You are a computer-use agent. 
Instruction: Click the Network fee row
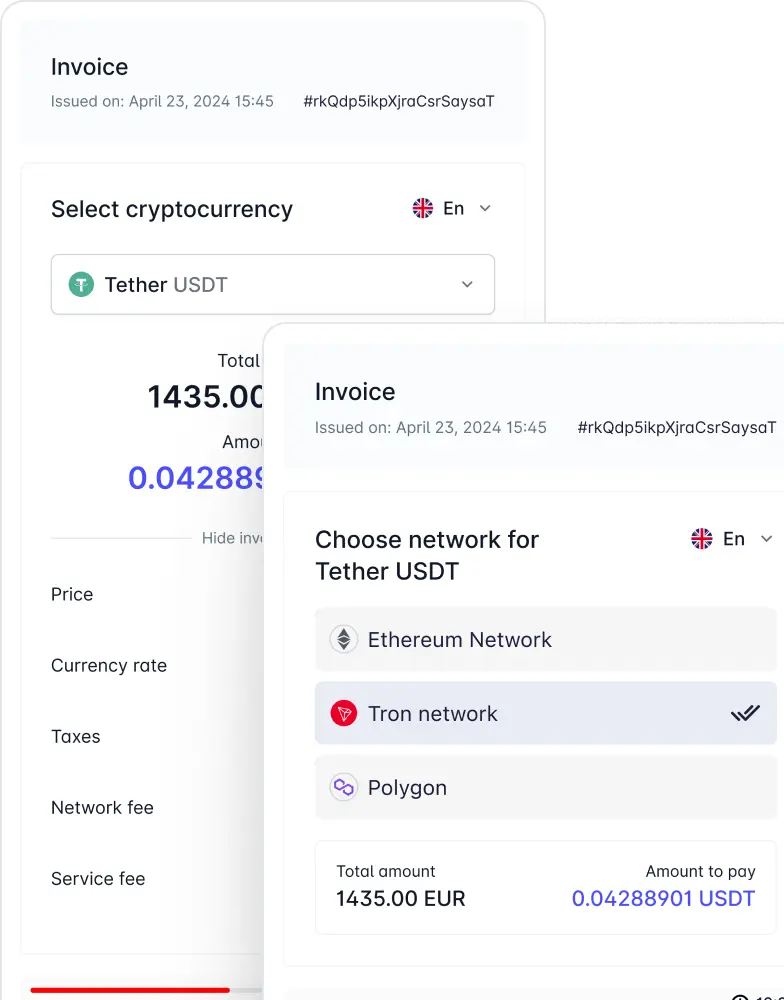coord(102,807)
